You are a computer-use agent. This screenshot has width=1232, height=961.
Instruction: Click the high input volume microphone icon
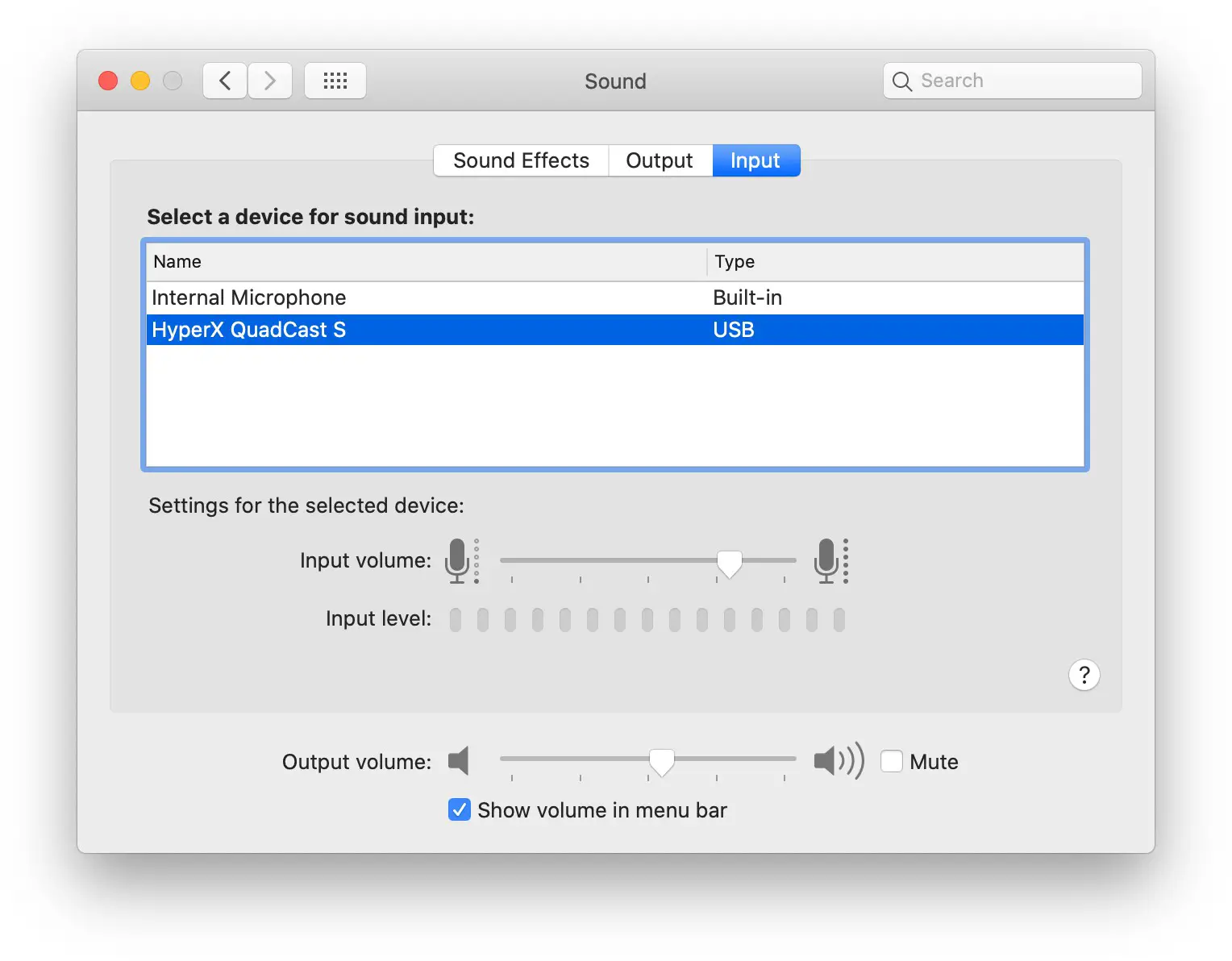pyautogui.click(x=828, y=560)
